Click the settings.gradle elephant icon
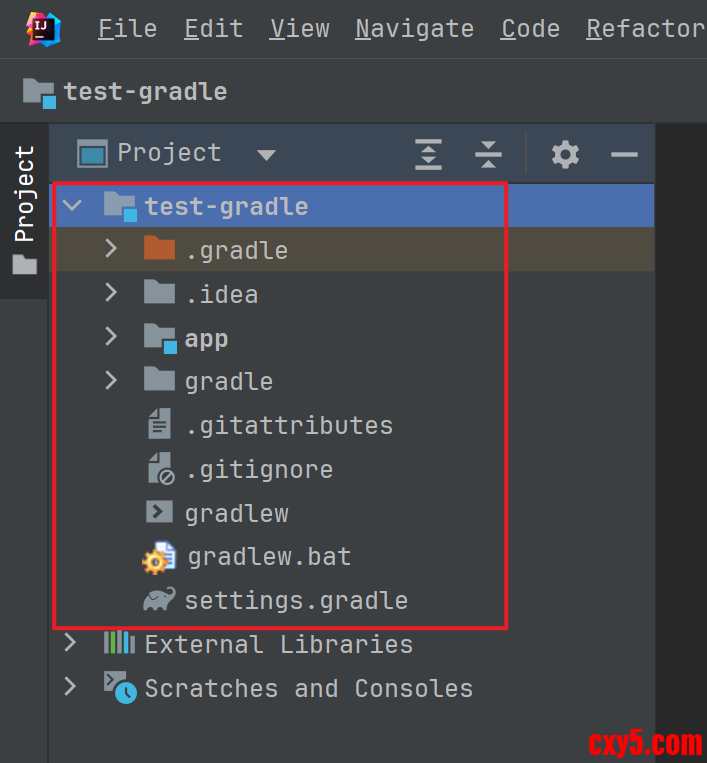Image resolution: width=707 pixels, height=763 pixels. click(x=160, y=601)
